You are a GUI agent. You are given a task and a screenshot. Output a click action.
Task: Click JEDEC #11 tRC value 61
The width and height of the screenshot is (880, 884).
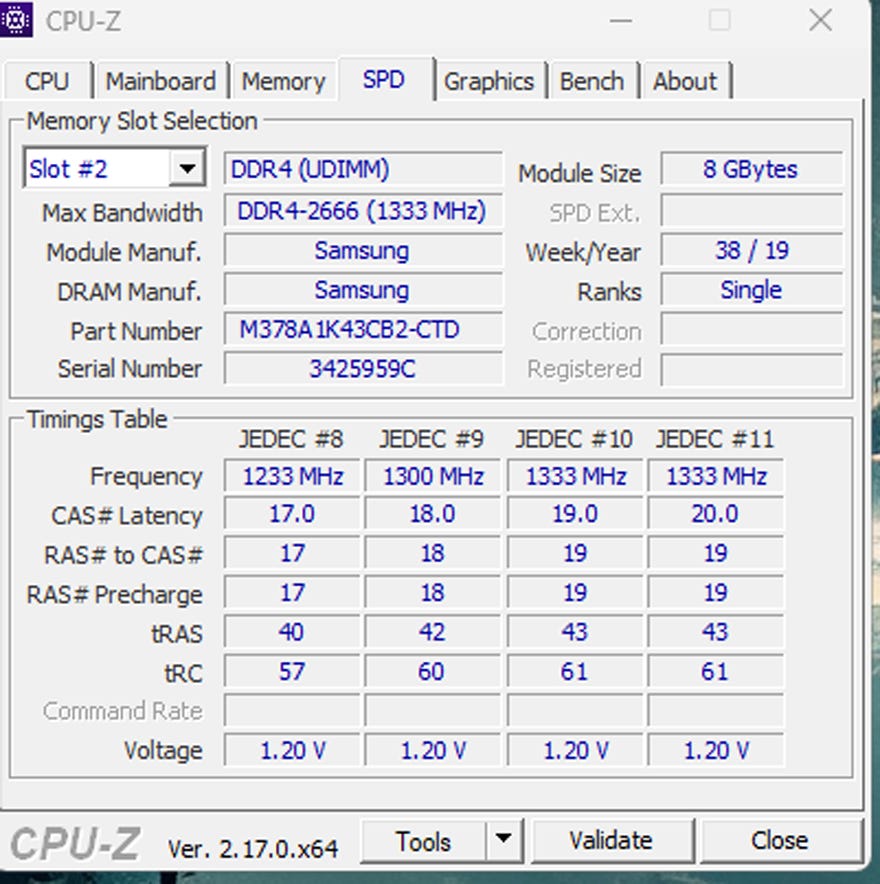pos(716,671)
